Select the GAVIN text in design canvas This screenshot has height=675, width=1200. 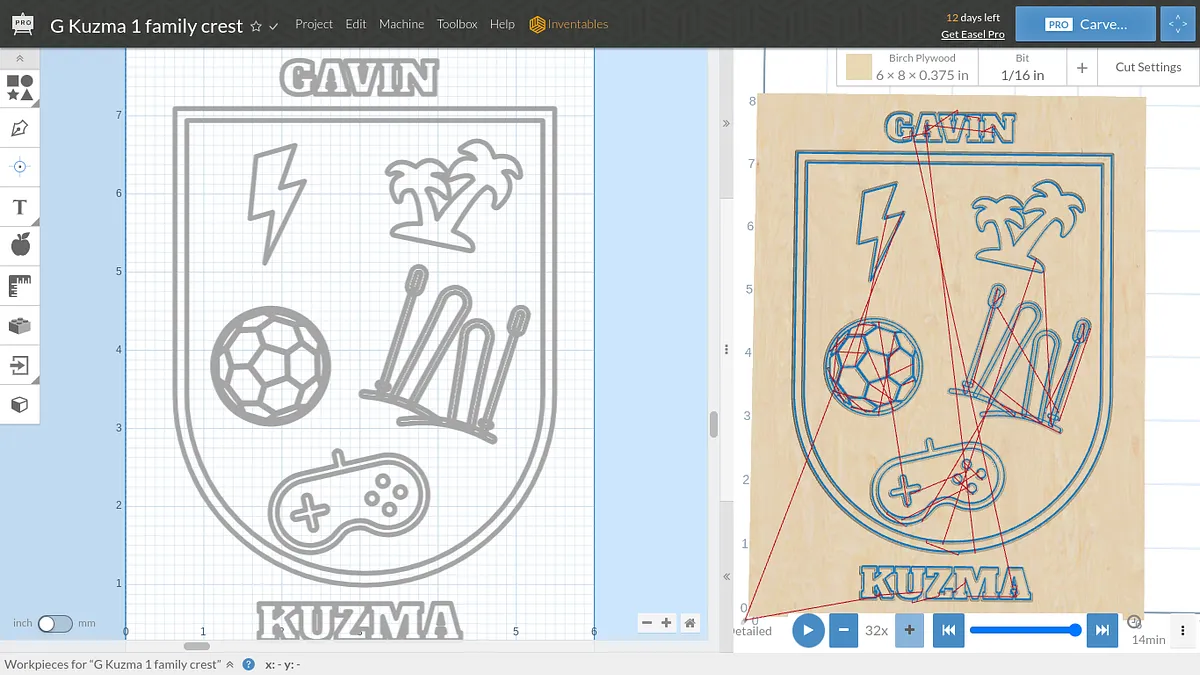[x=360, y=77]
